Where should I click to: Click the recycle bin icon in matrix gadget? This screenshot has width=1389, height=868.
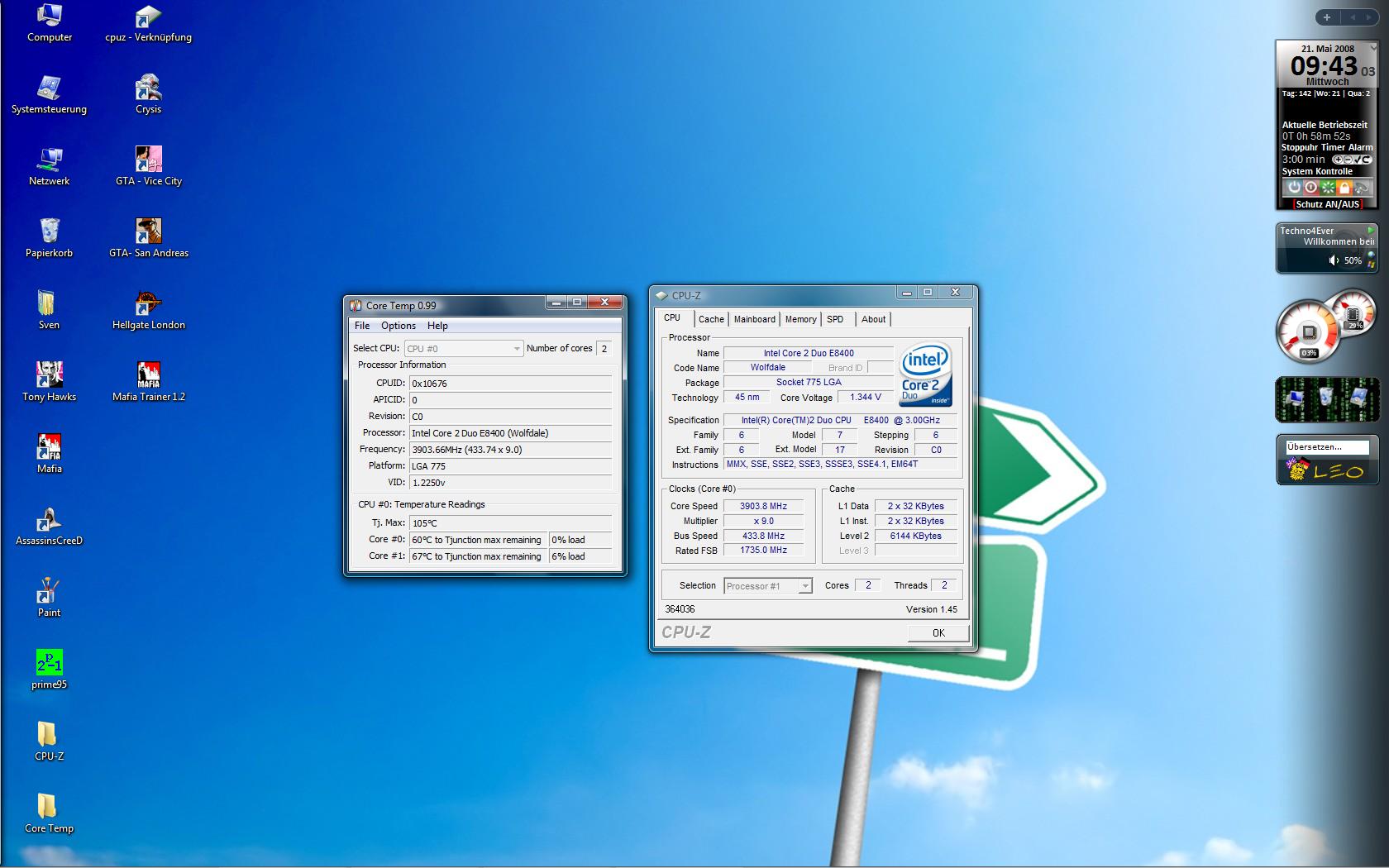point(1326,398)
